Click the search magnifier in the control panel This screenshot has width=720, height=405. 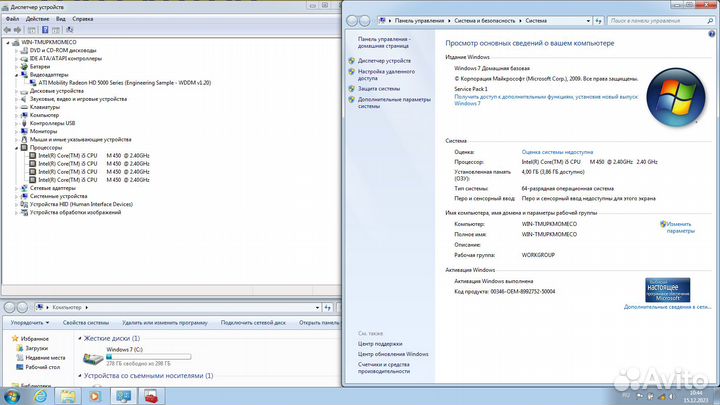(710, 21)
